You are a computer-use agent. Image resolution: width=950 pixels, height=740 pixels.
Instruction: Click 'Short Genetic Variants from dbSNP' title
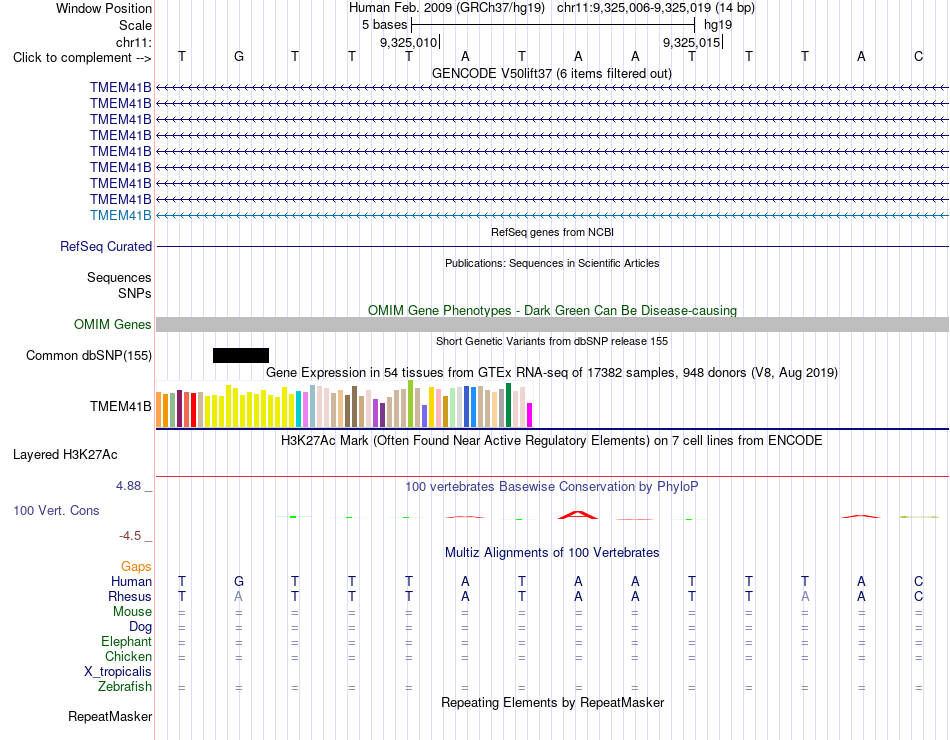(552, 341)
